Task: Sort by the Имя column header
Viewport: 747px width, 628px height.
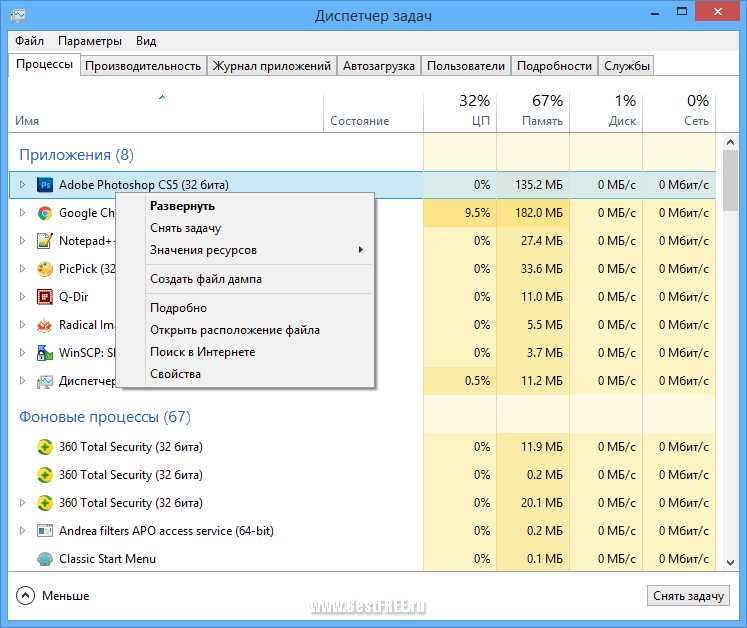Action: pos(166,111)
